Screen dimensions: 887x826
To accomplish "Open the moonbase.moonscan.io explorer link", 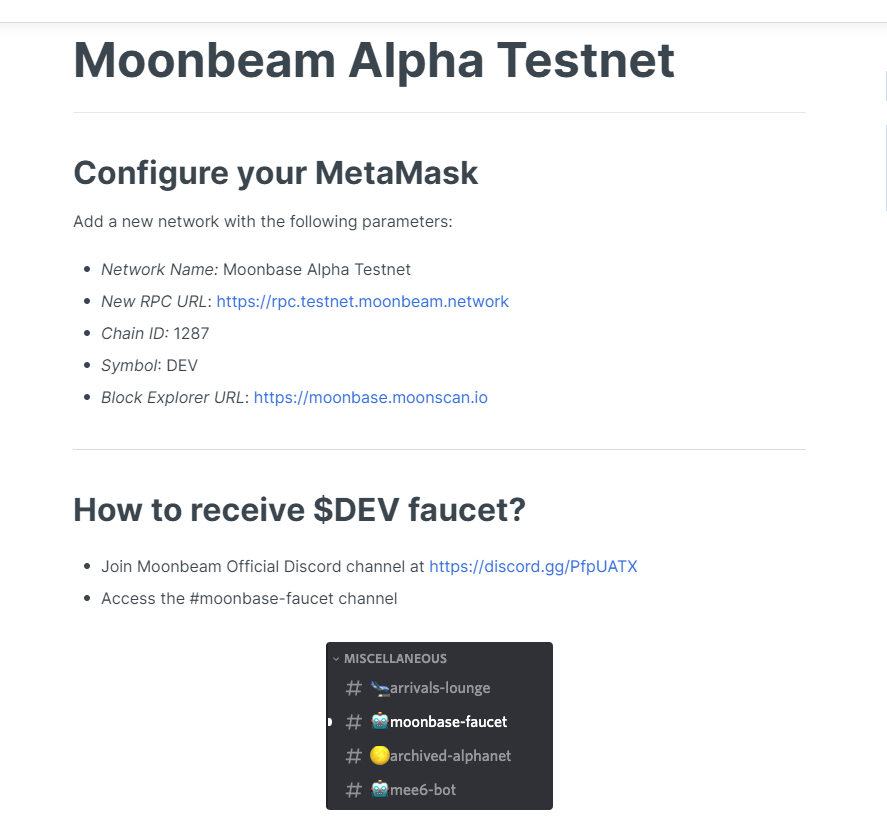I will 370,397.
